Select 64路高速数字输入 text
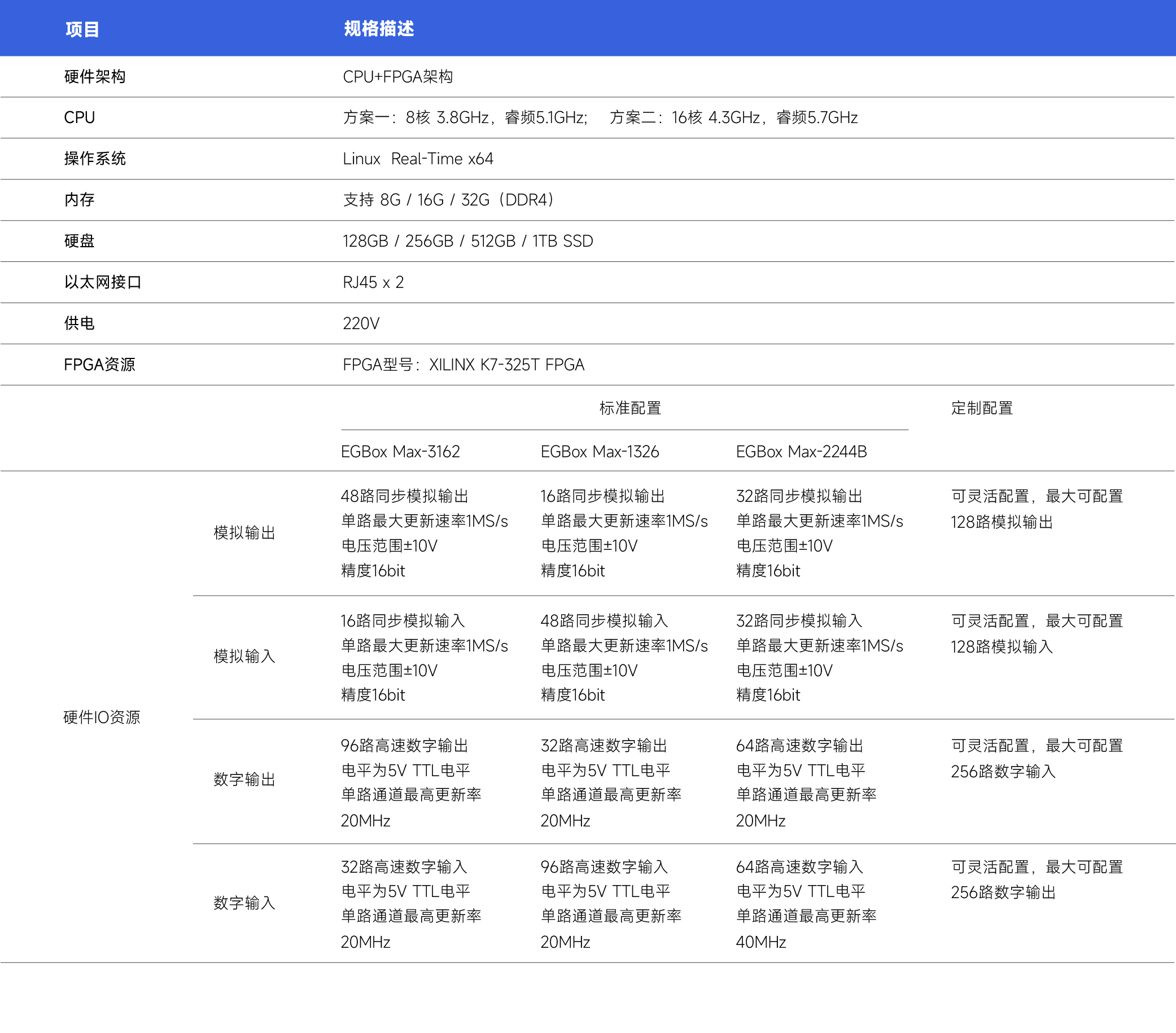 (x=800, y=867)
